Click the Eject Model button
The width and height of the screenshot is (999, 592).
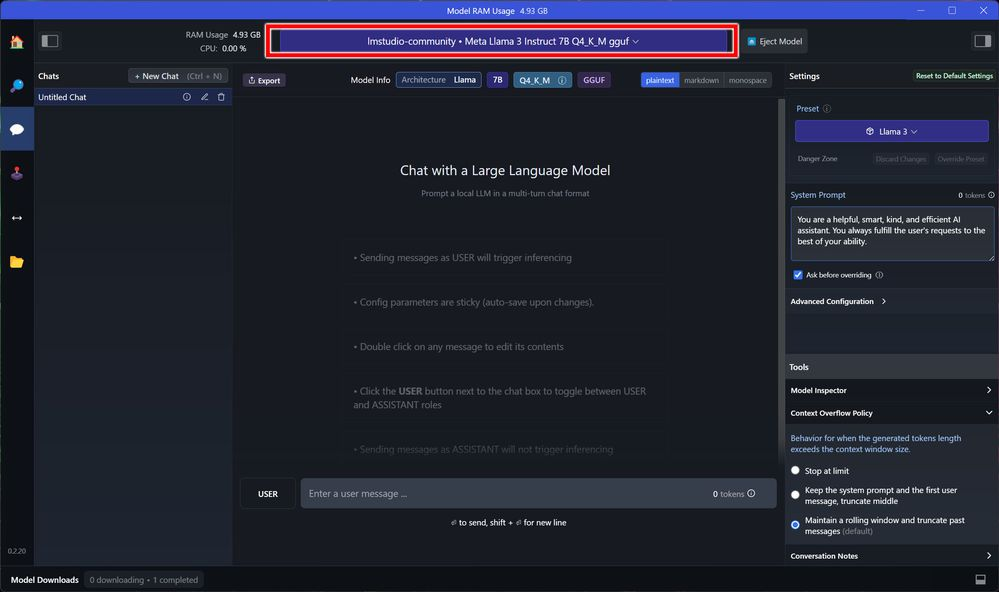774,41
